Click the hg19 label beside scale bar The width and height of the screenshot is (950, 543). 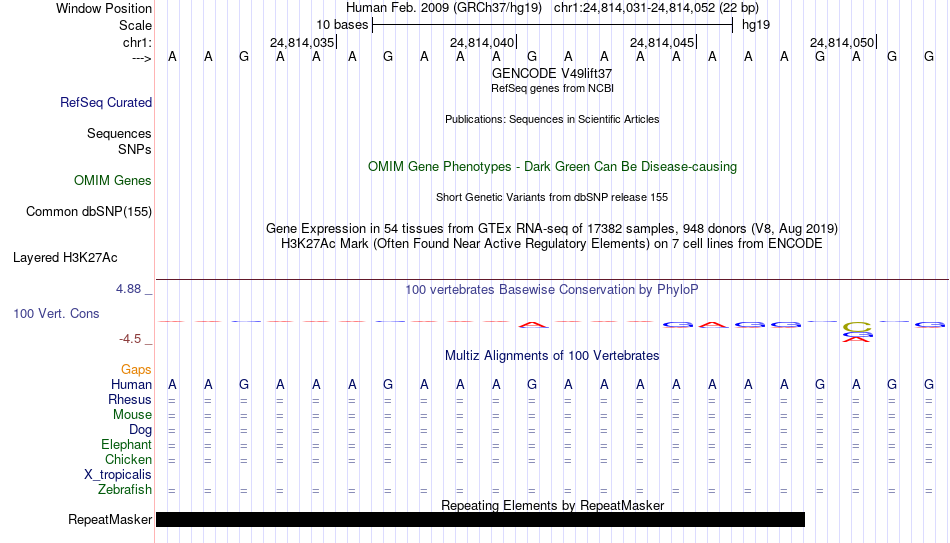tap(756, 25)
